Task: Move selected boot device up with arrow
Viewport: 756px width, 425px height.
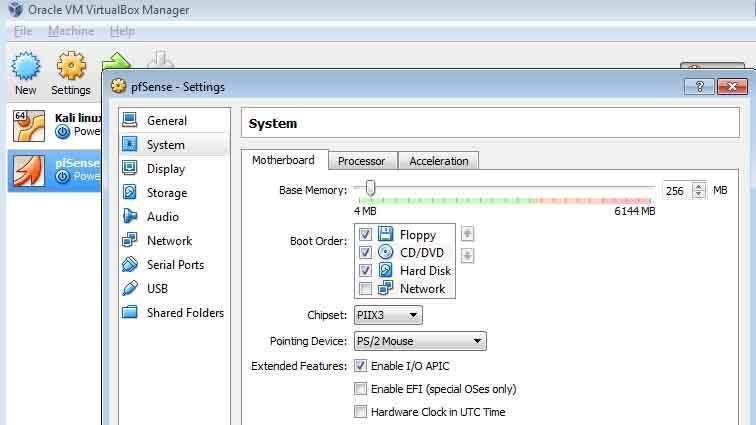Action: (x=467, y=233)
